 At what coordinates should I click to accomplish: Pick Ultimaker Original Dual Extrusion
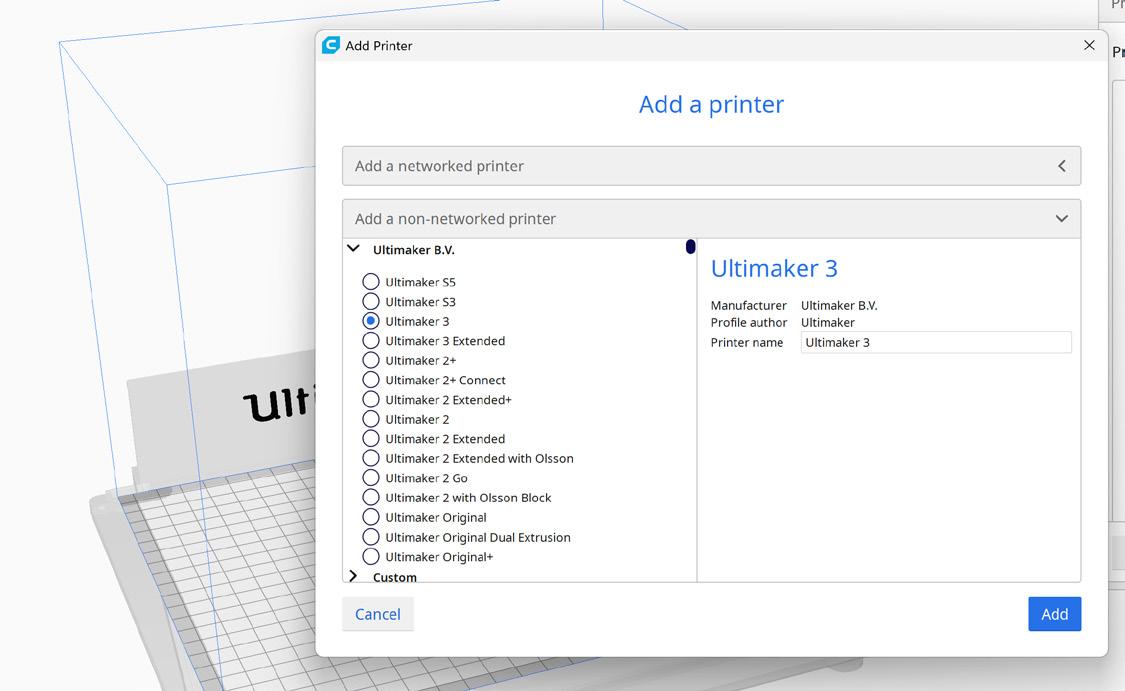click(371, 537)
